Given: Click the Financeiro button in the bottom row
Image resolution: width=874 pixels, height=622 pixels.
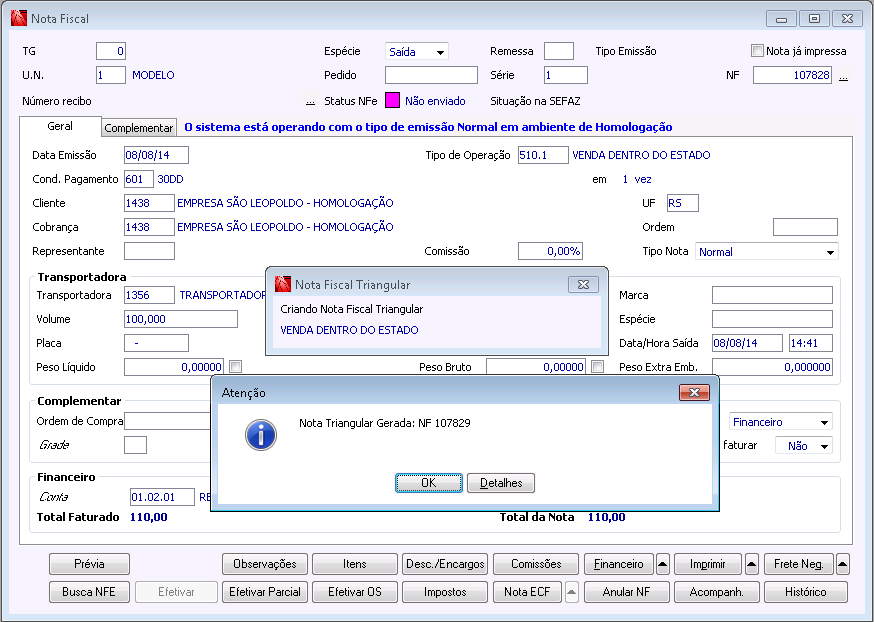Looking at the screenshot, I should coord(619,564).
